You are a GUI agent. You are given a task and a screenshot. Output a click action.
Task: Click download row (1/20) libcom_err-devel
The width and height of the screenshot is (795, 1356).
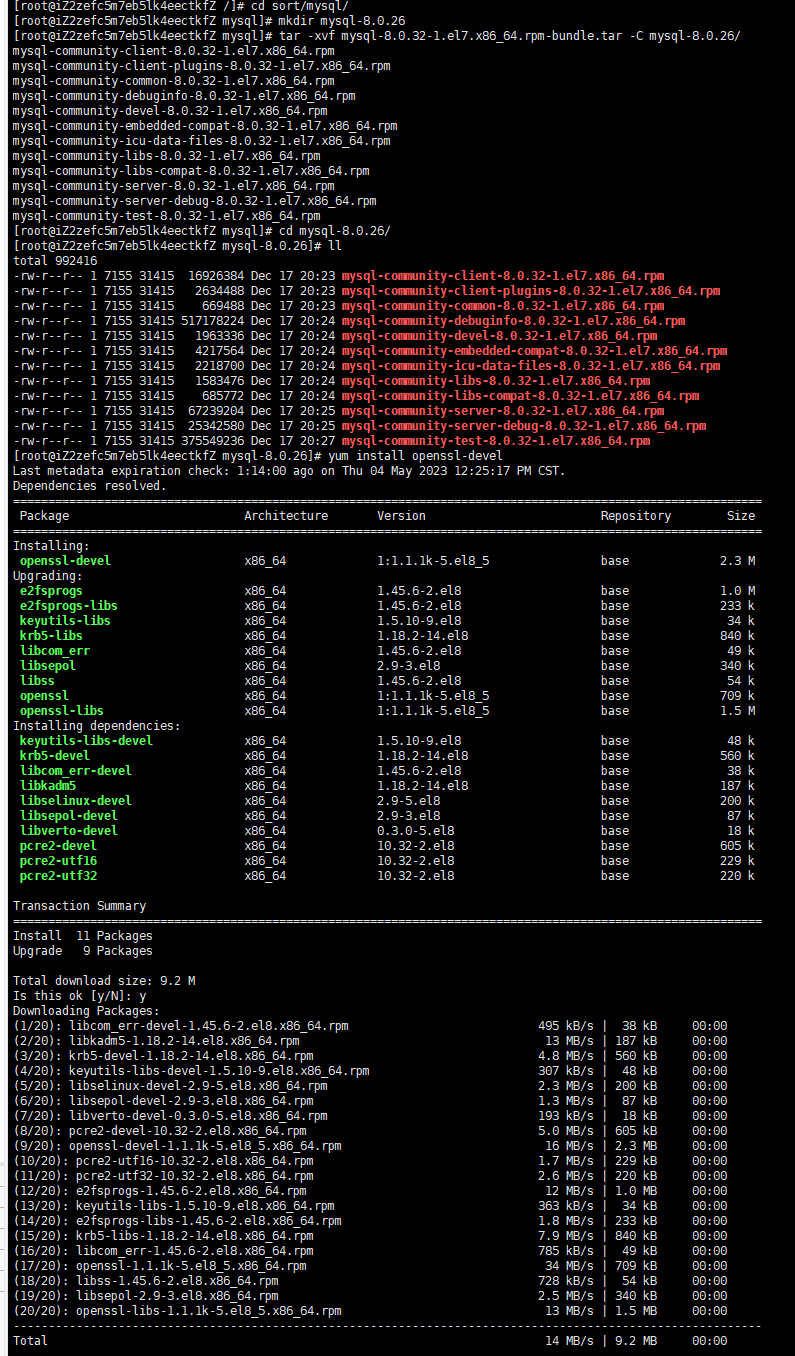tap(370, 1026)
